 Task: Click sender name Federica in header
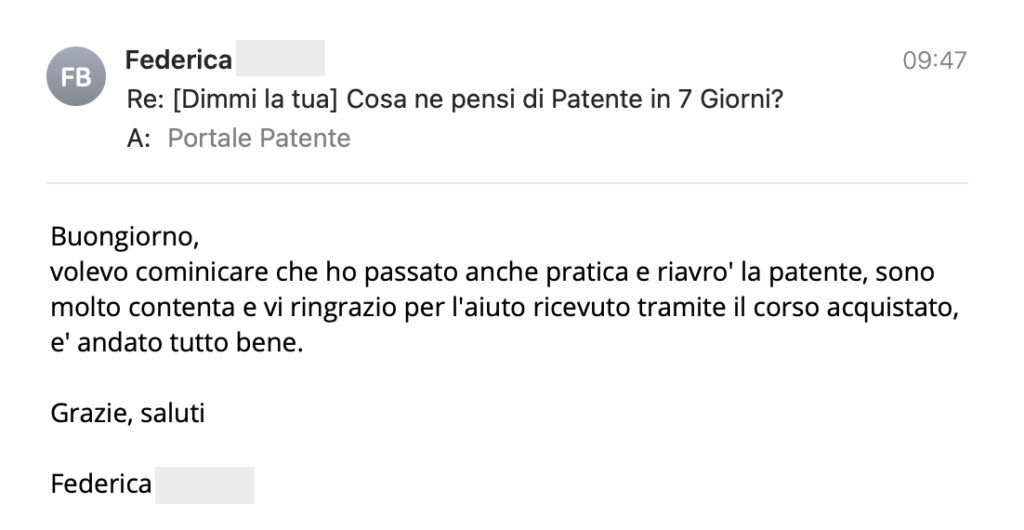178,60
